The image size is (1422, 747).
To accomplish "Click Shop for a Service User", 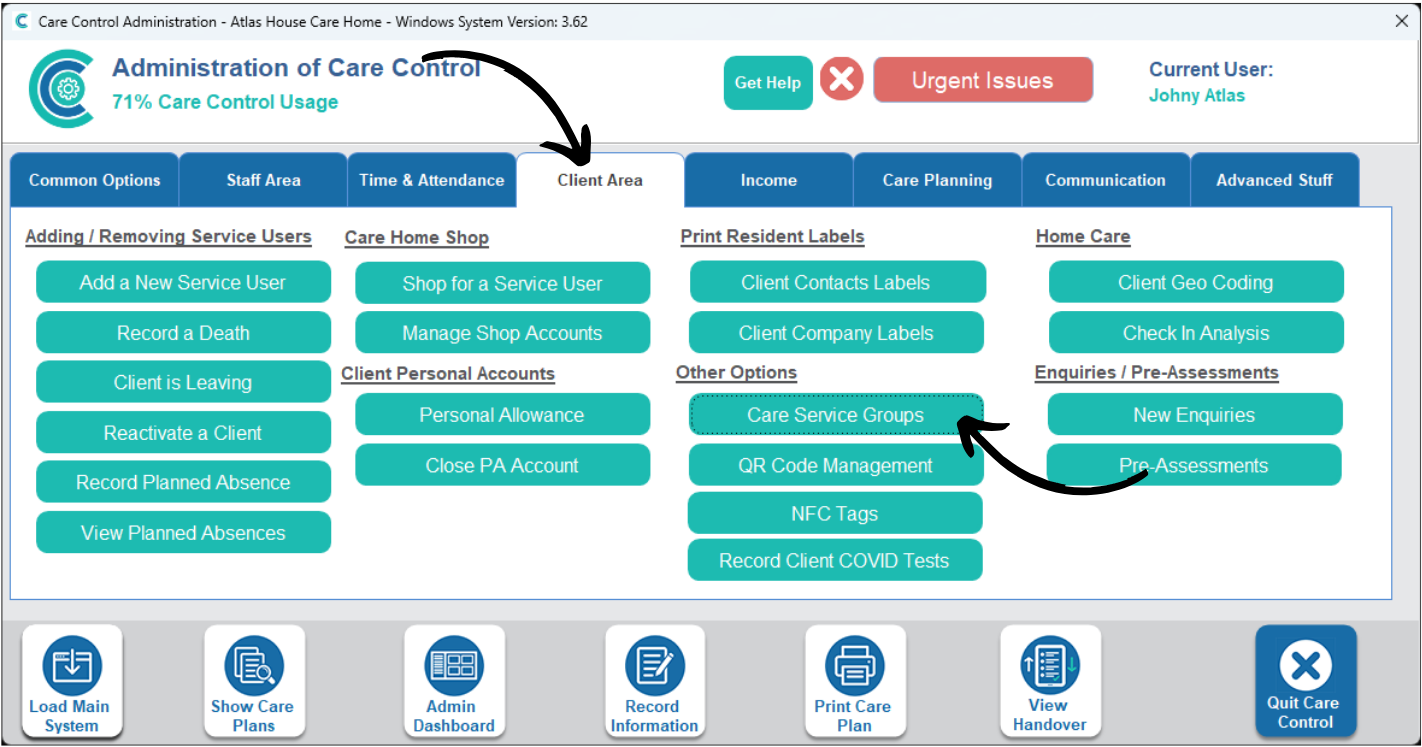I will (x=502, y=283).
